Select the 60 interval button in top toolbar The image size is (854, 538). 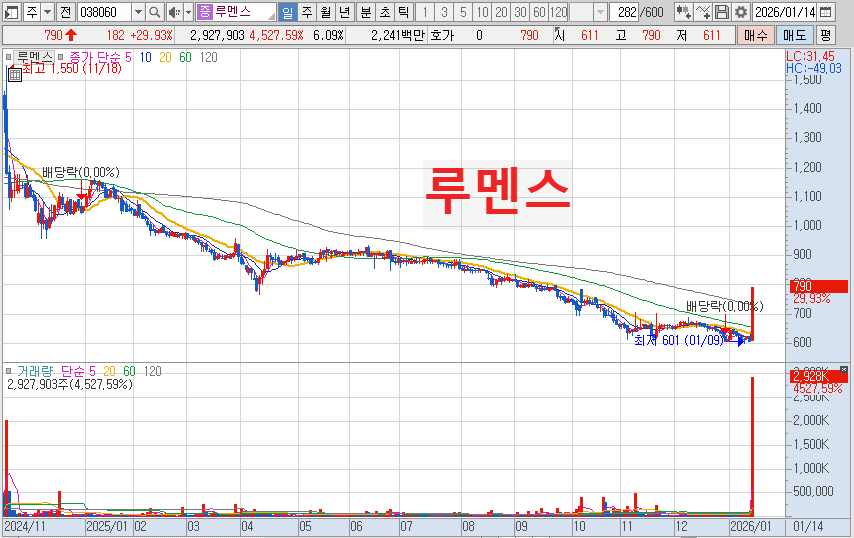tap(539, 11)
